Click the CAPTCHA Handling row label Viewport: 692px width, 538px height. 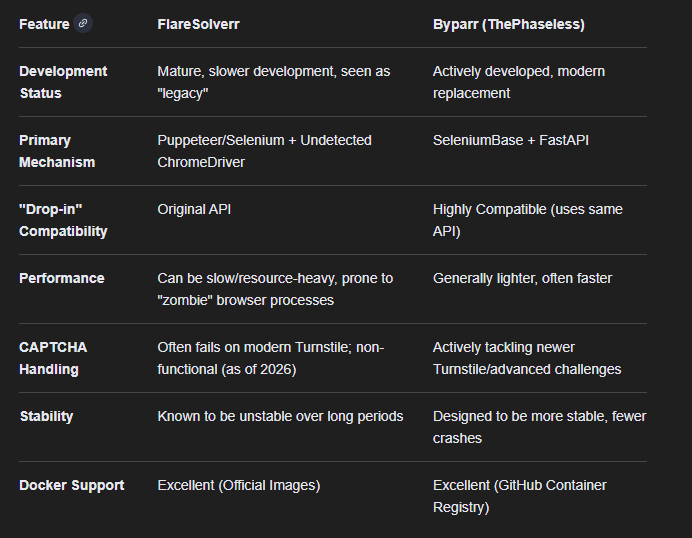tap(53, 358)
